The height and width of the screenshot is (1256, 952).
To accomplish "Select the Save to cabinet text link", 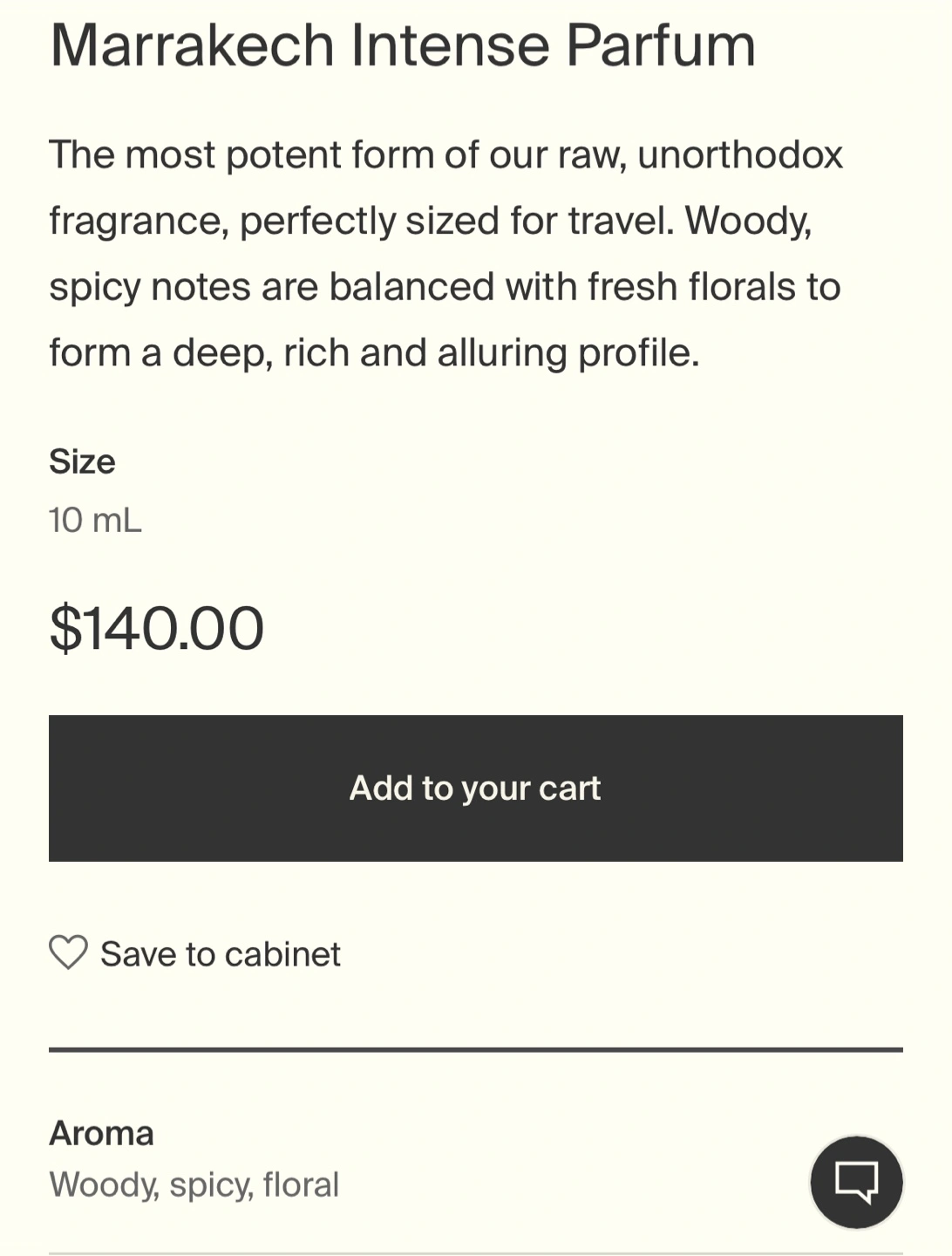I will [221, 953].
